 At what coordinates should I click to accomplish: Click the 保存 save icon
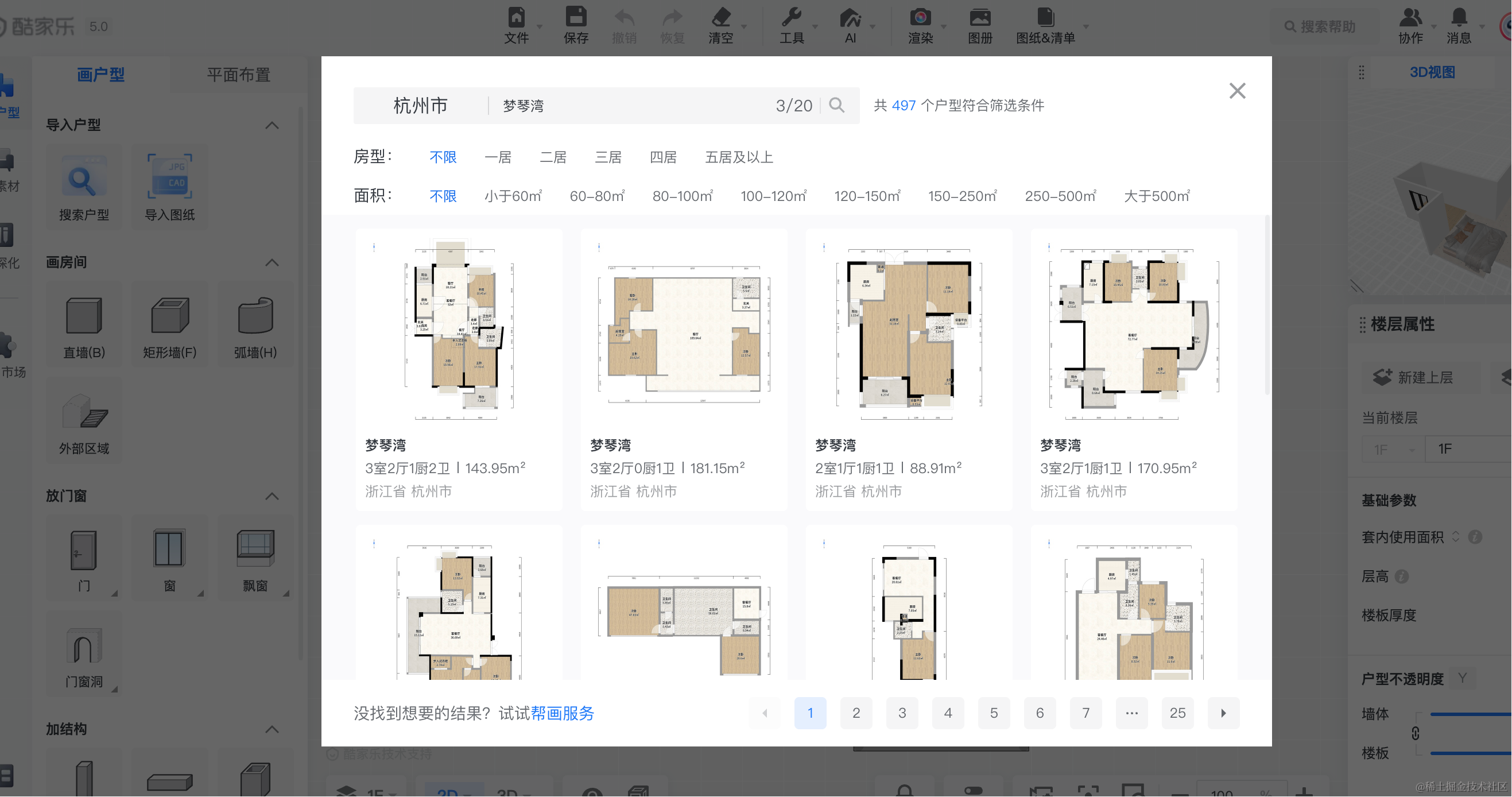(576, 18)
